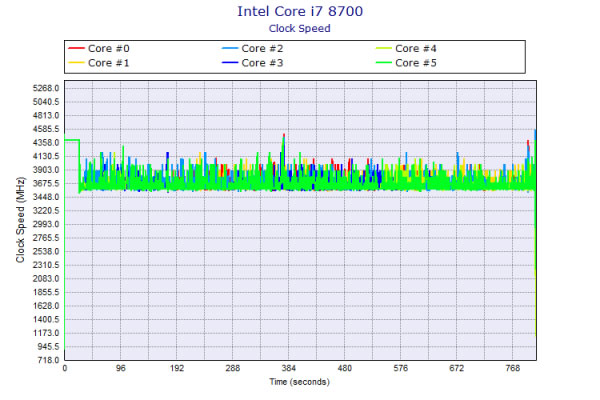Click the 945.5 y-axis label
The image size is (600, 400).
click(48, 346)
